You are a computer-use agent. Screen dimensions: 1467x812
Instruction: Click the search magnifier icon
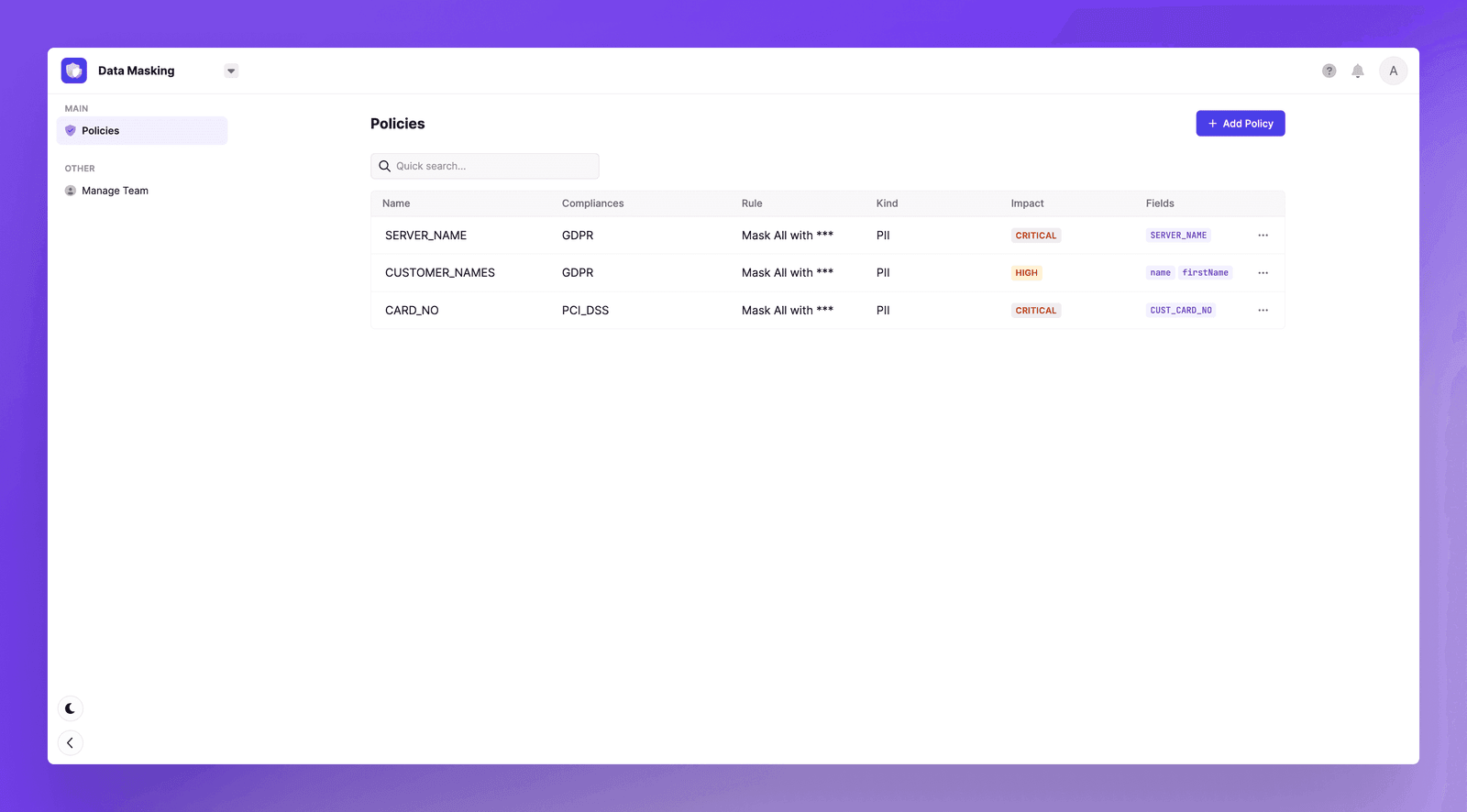385,166
